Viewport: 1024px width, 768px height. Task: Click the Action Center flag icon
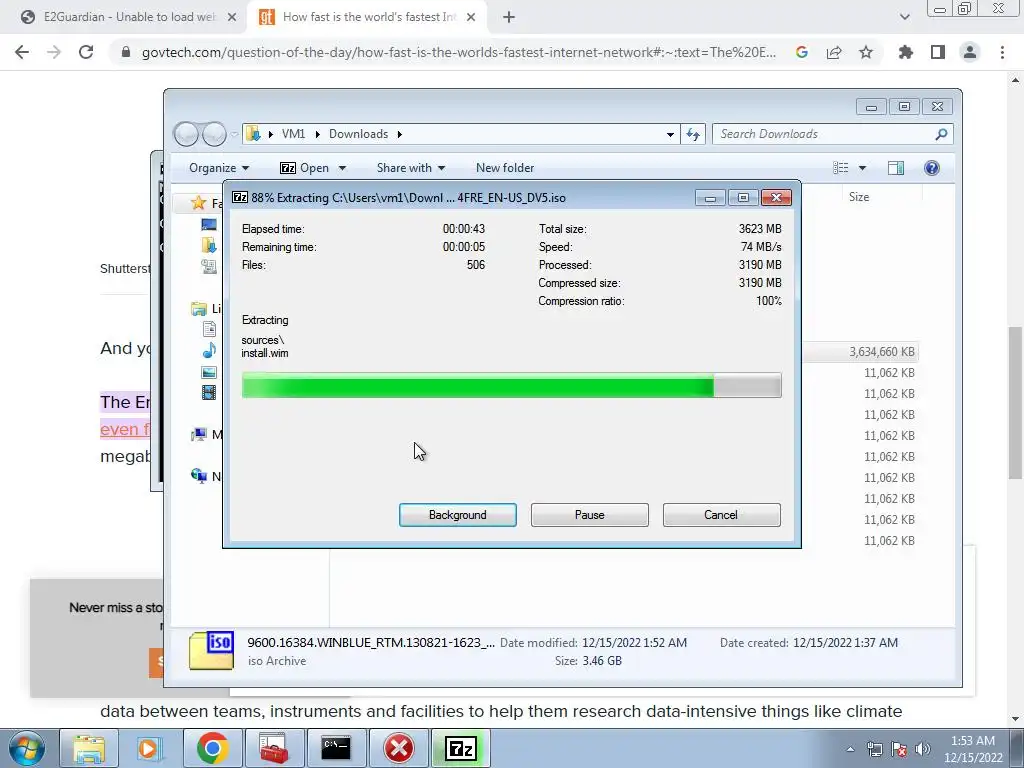899,749
